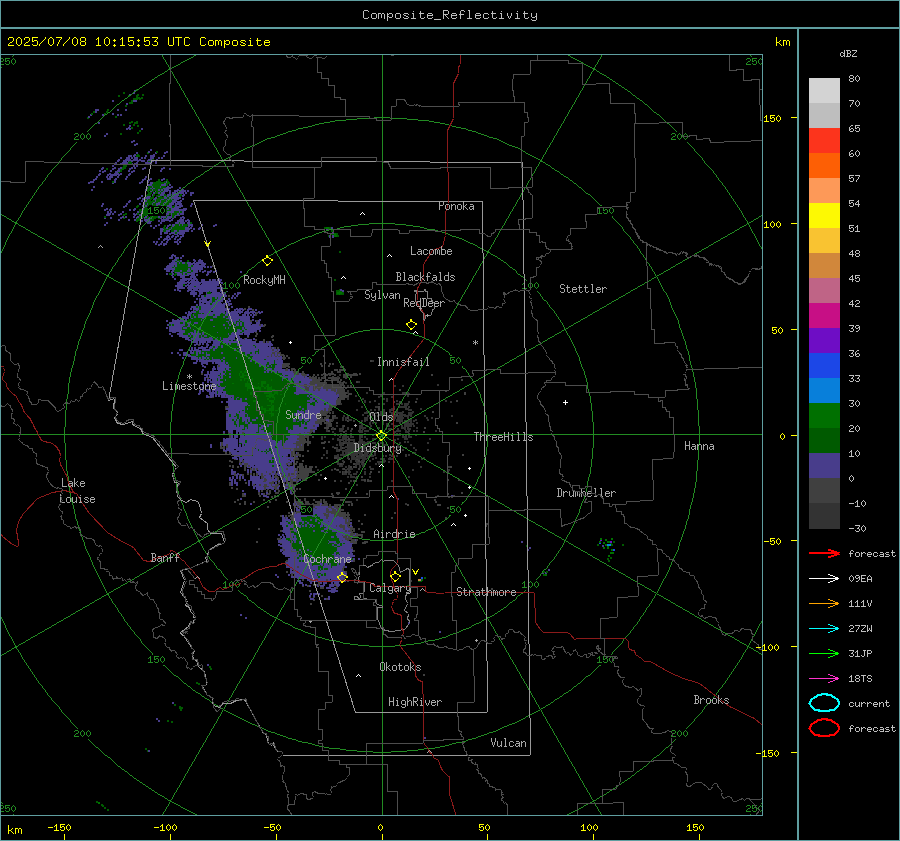
Task: Click the Didsbury town label
Action: click(x=377, y=448)
